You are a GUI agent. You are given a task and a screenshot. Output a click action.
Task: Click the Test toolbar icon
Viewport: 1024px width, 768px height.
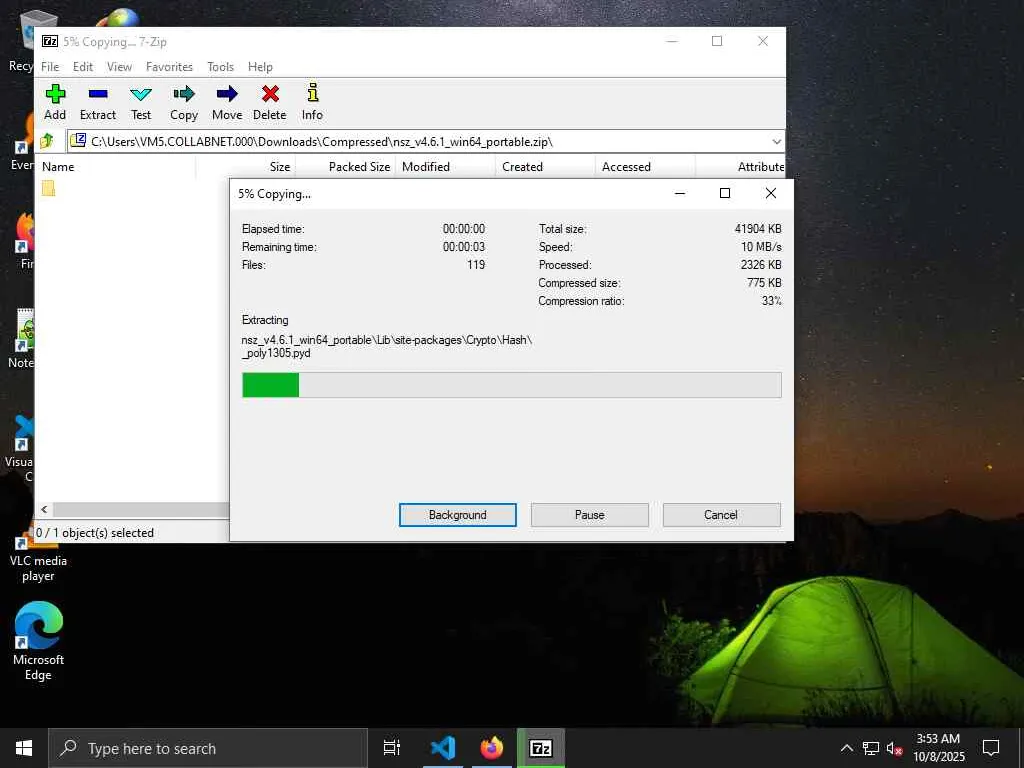tap(141, 102)
